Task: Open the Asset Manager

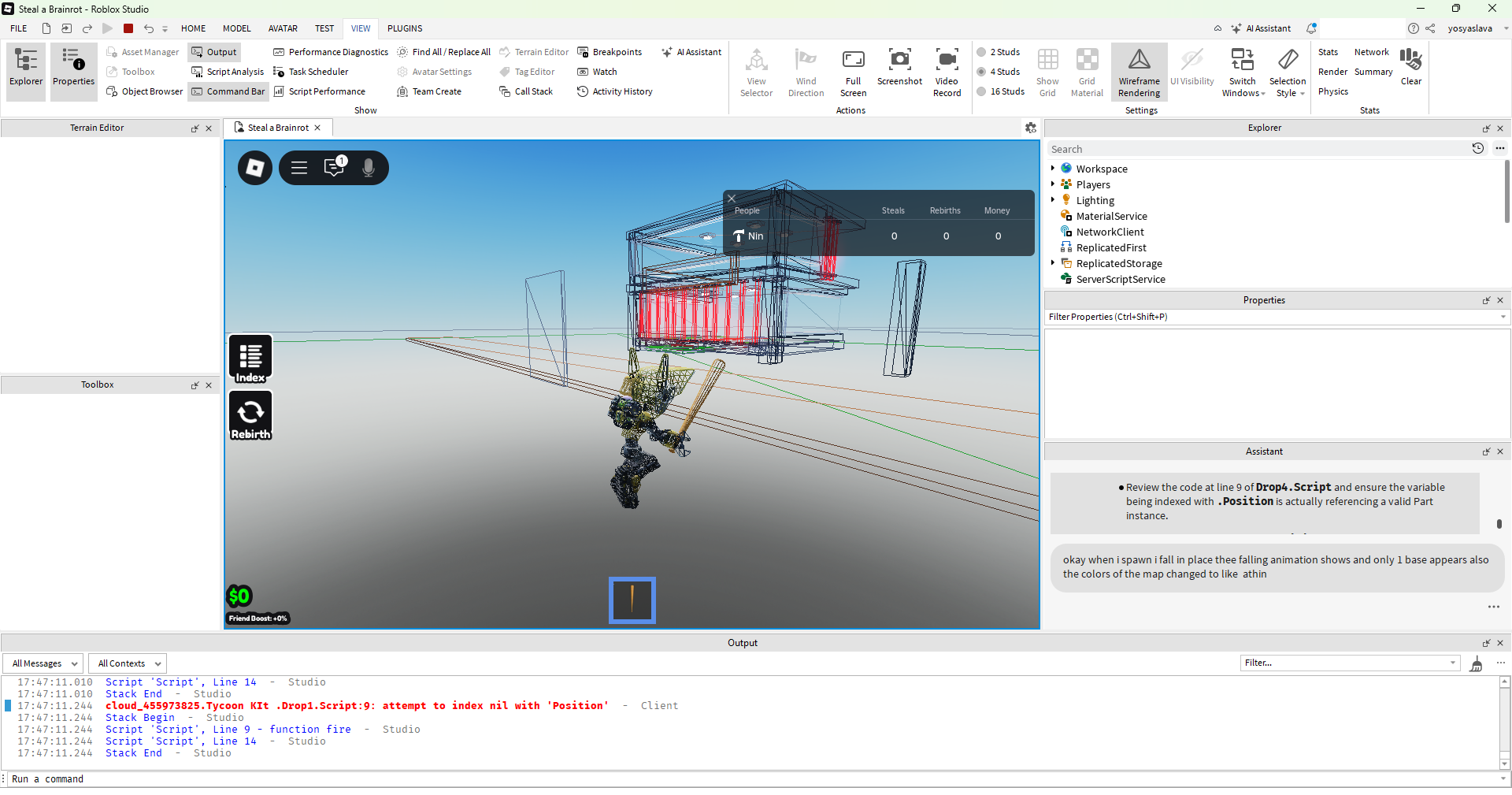Action: (143, 52)
